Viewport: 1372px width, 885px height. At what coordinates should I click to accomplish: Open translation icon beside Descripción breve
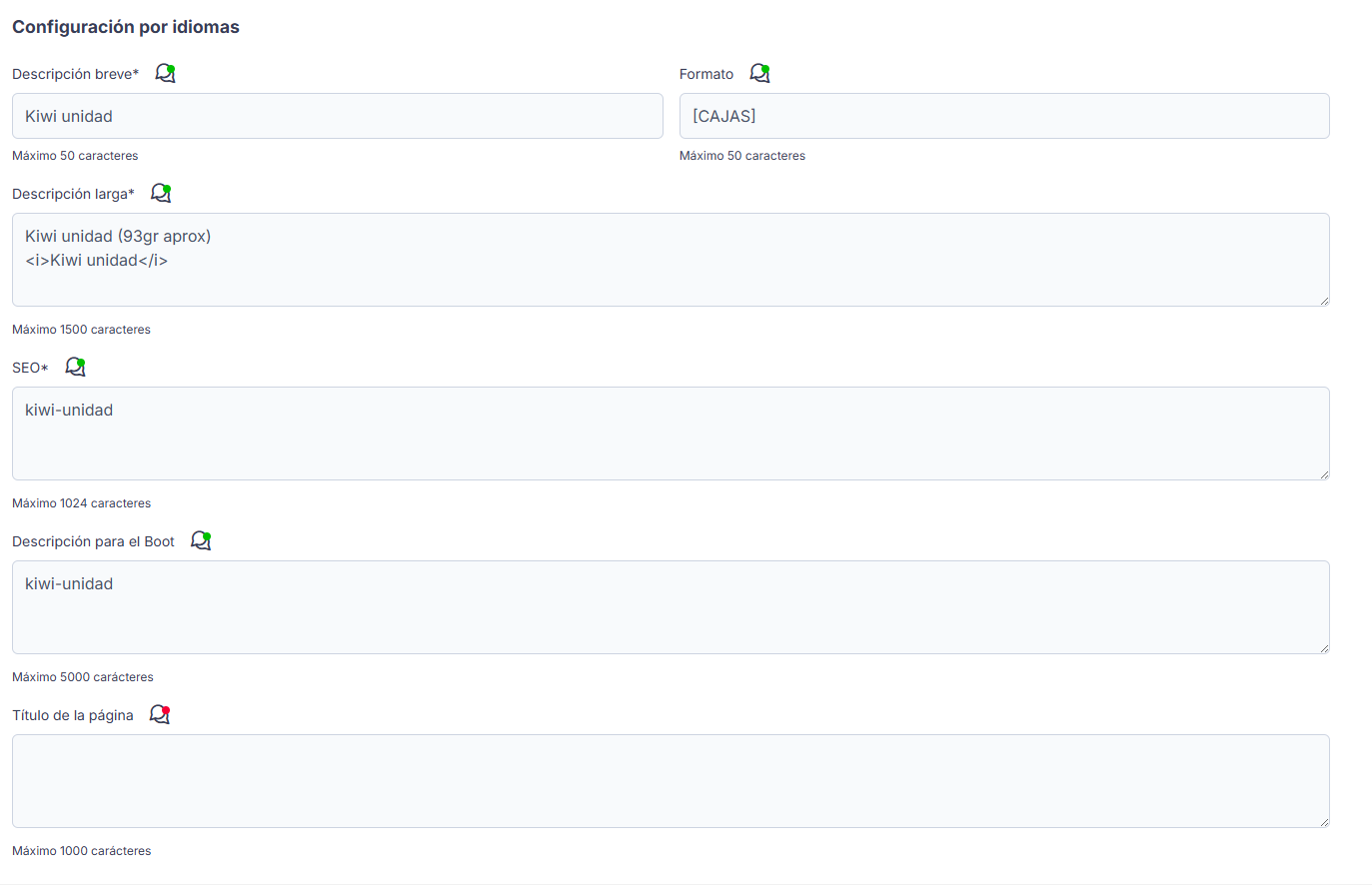[165, 73]
